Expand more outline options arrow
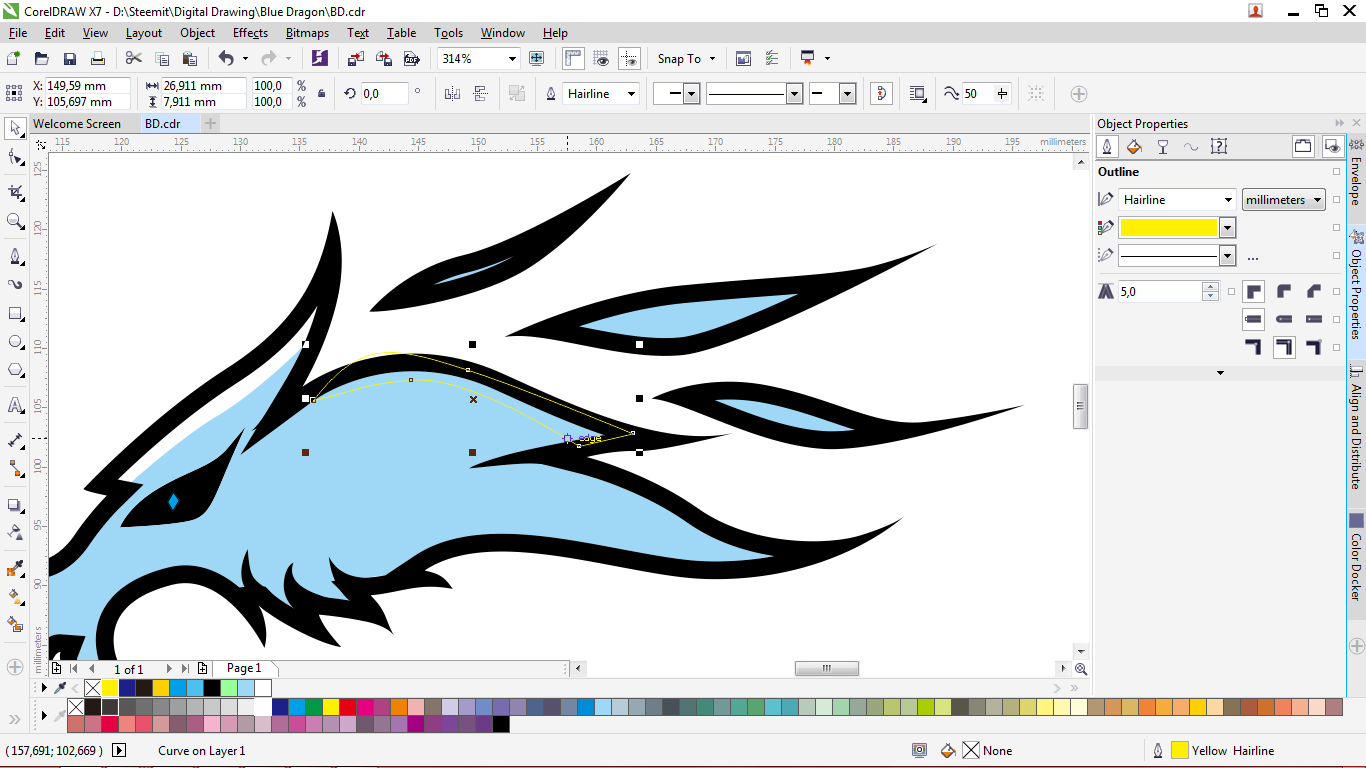The height and width of the screenshot is (768, 1366). pos(1220,373)
